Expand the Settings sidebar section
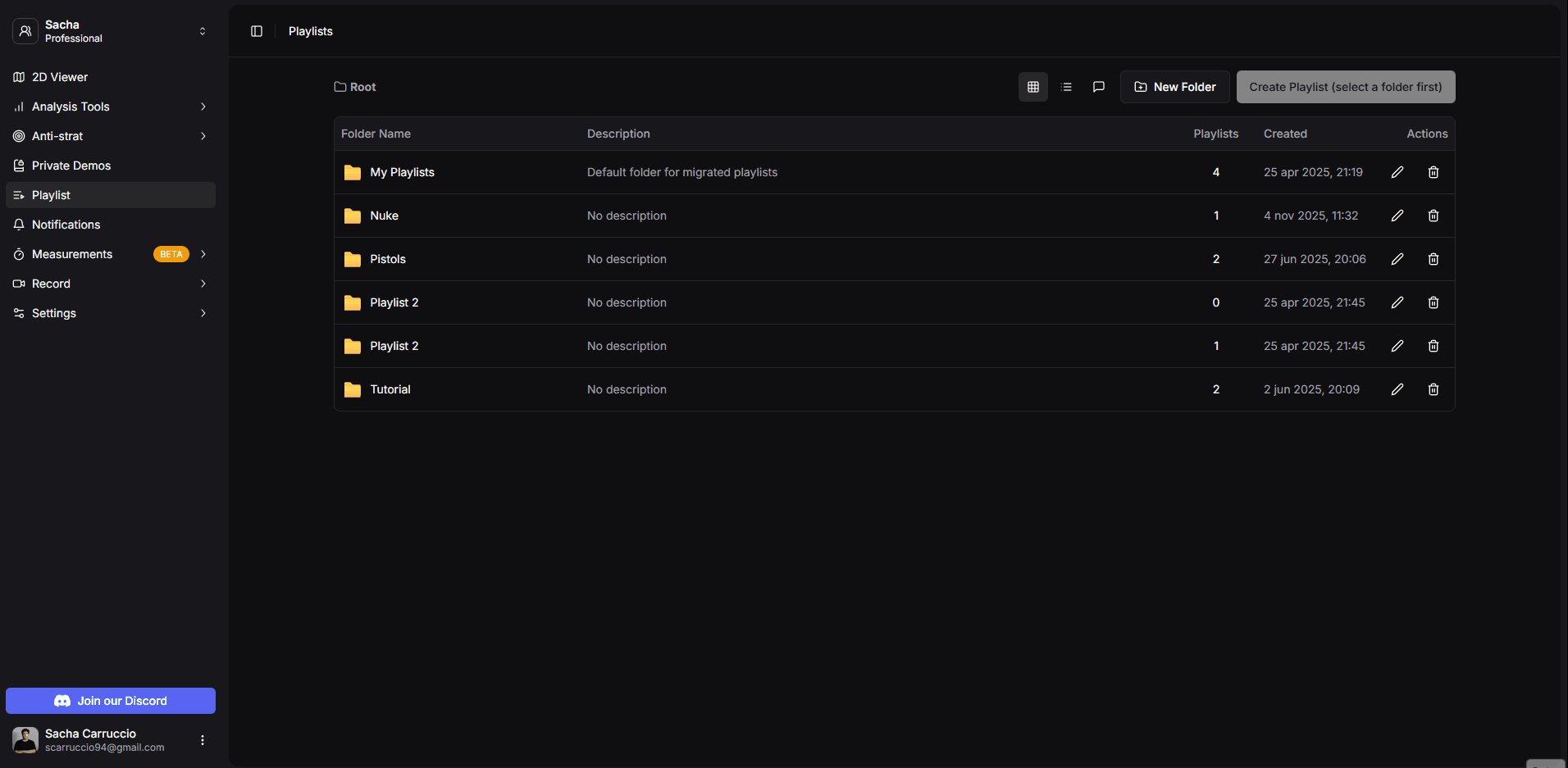1568x768 pixels. point(203,313)
